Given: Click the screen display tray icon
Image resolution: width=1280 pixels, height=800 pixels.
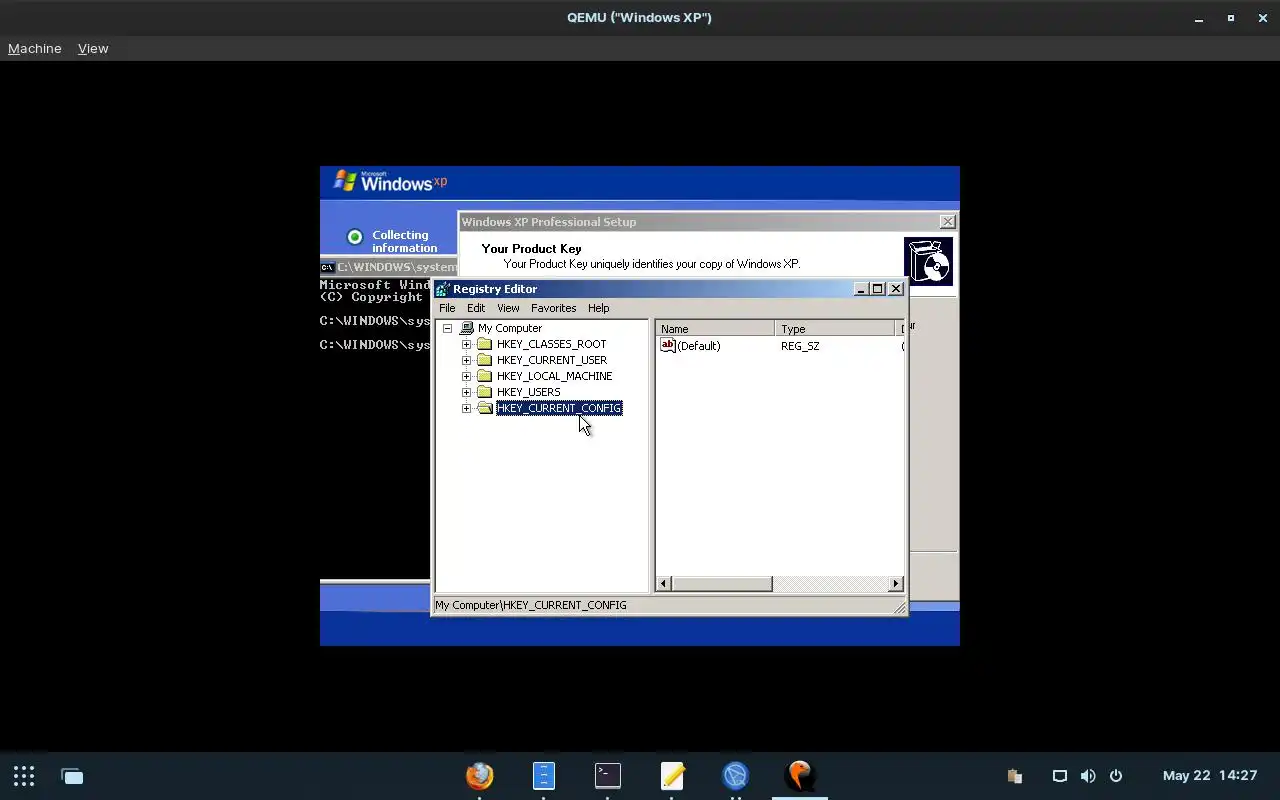Looking at the screenshot, I should [x=1060, y=776].
